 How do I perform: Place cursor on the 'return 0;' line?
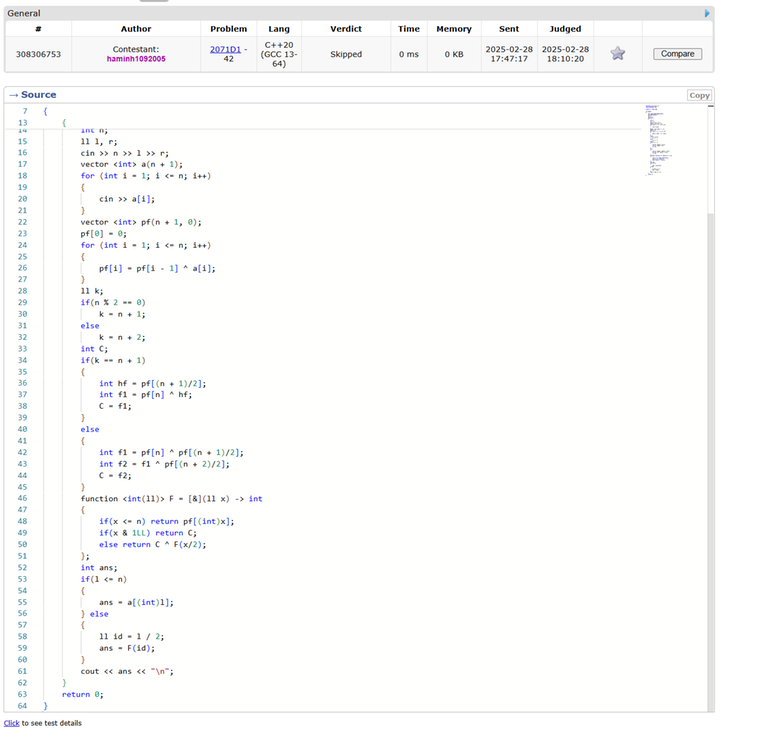coord(82,694)
